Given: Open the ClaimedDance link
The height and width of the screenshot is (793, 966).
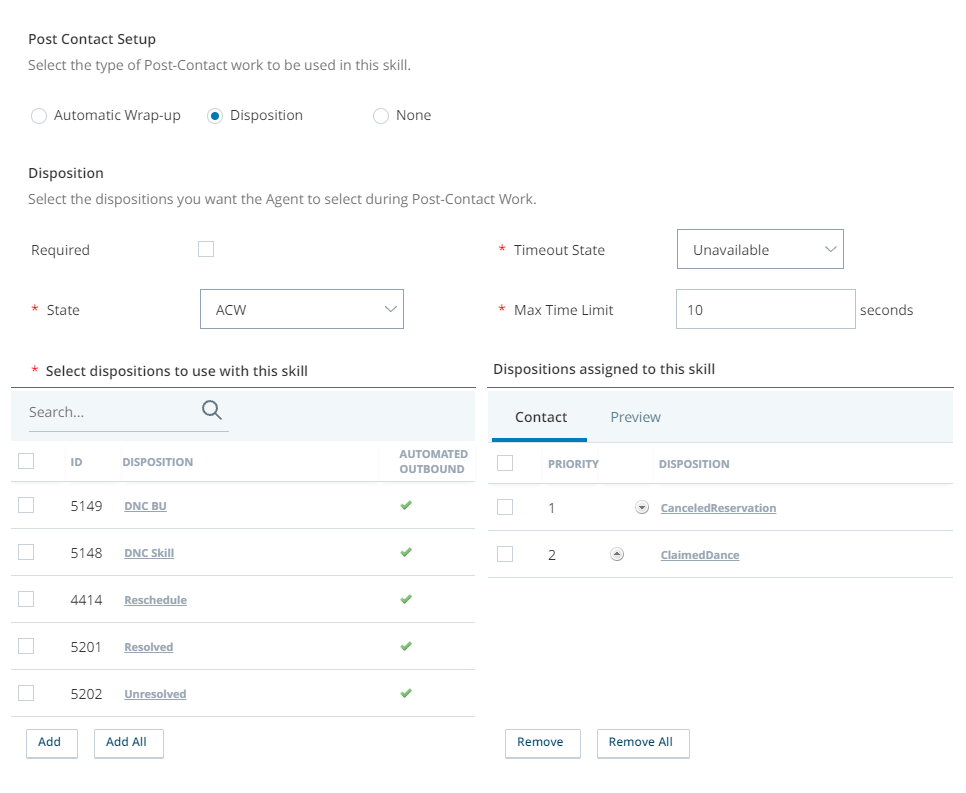Looking at the screenshot, I should click(700, 555).
